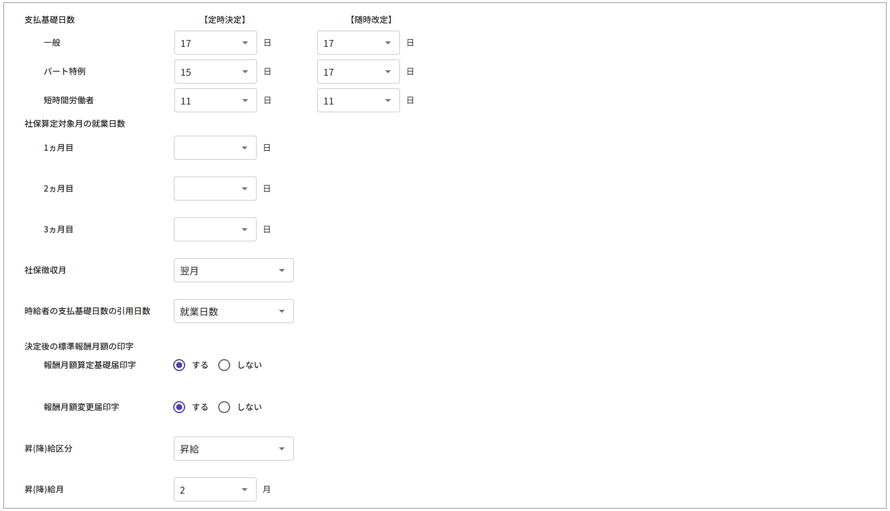Select する for 報酬月額変更届印字

(x=180, y=407)
